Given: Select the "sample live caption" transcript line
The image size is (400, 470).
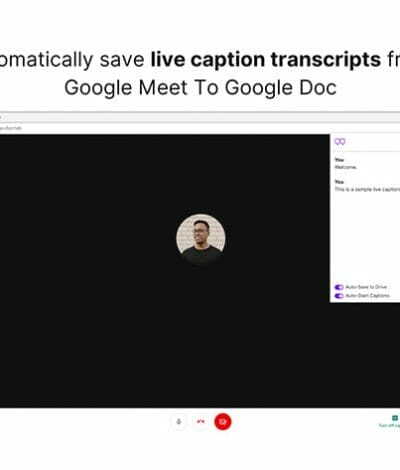Looking at the screenshot, I should click(x=367, y=189).
